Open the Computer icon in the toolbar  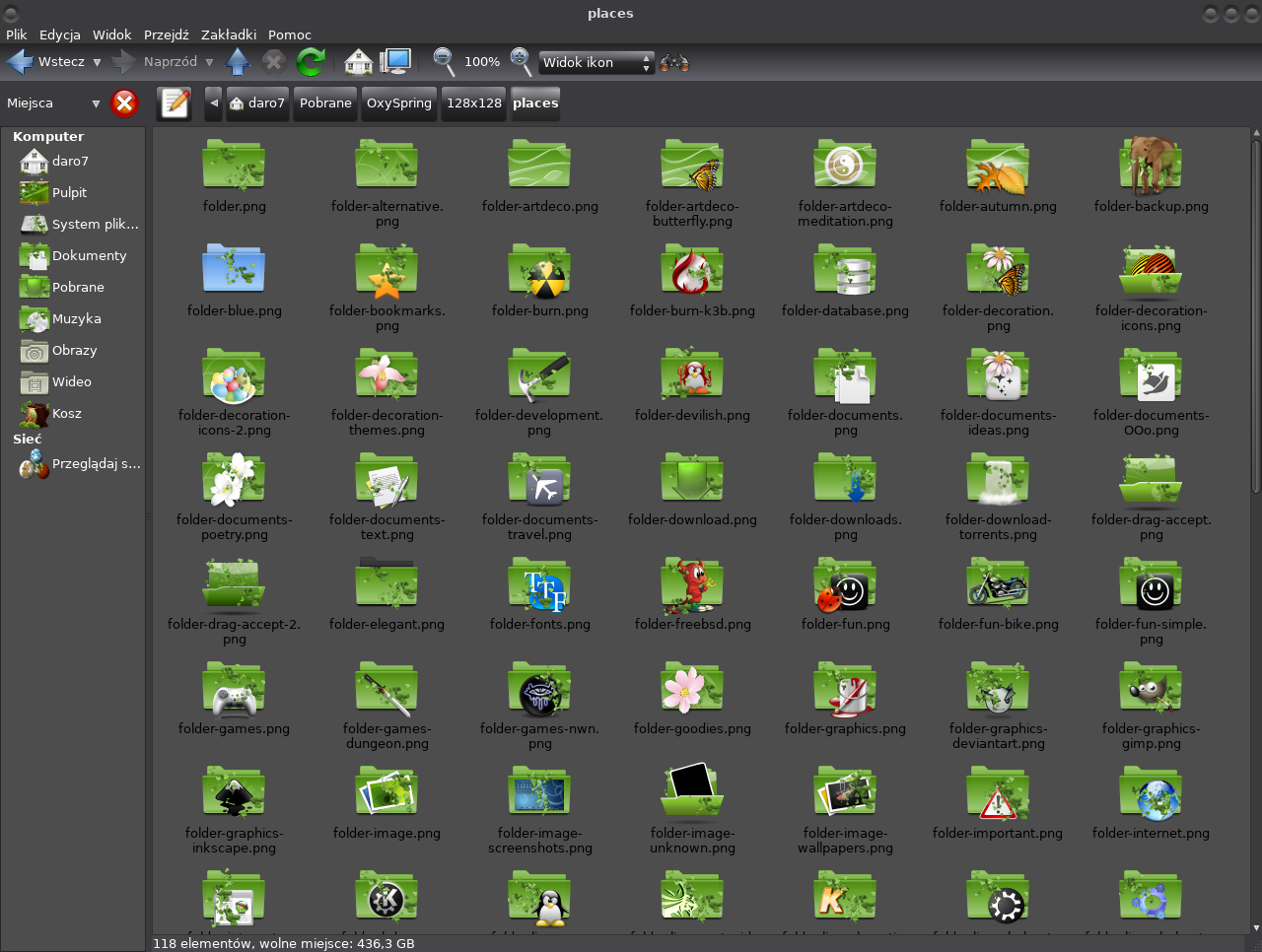(x=396, y=62)
